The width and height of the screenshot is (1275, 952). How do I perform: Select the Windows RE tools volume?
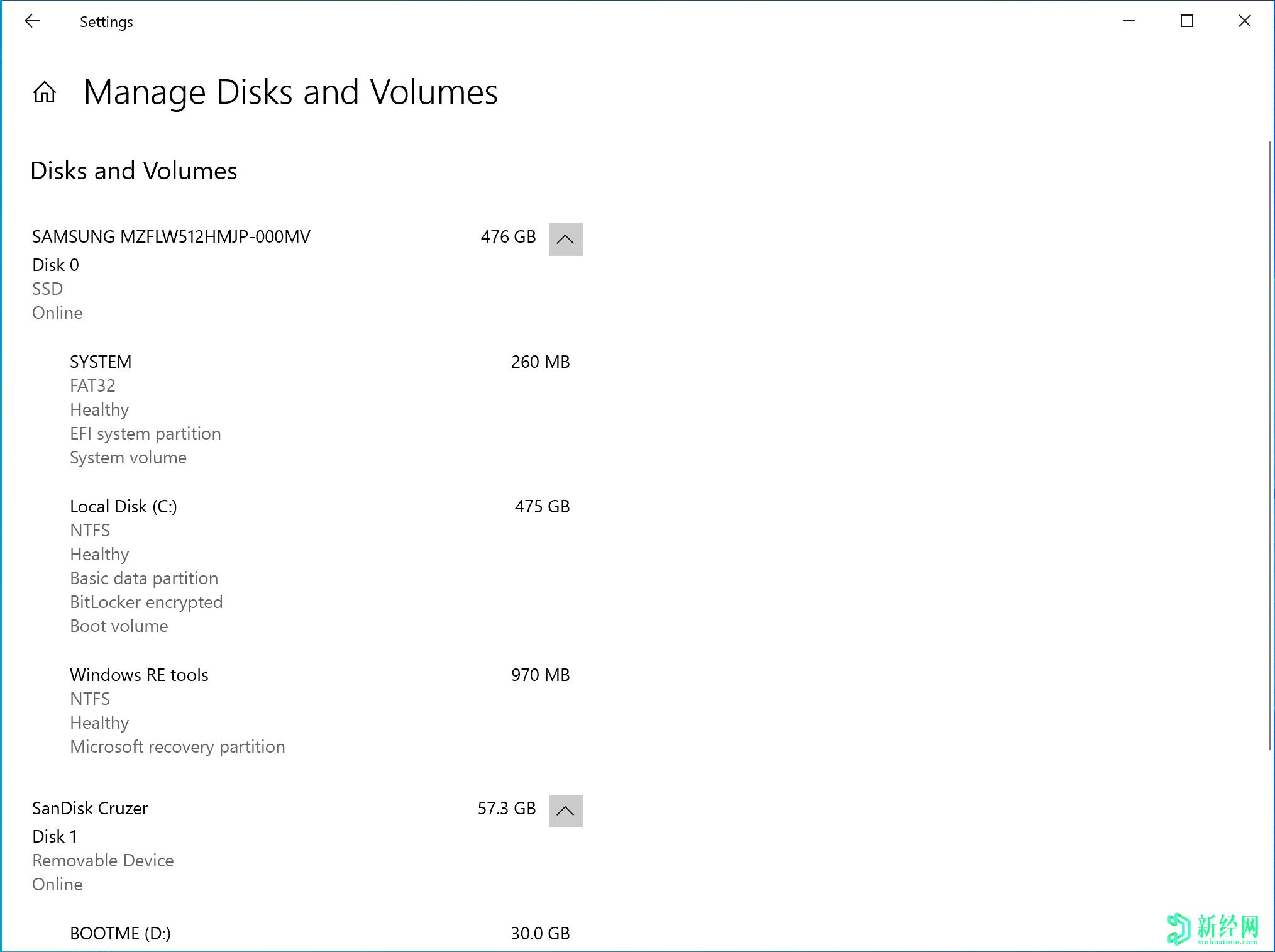coord(139,675)
